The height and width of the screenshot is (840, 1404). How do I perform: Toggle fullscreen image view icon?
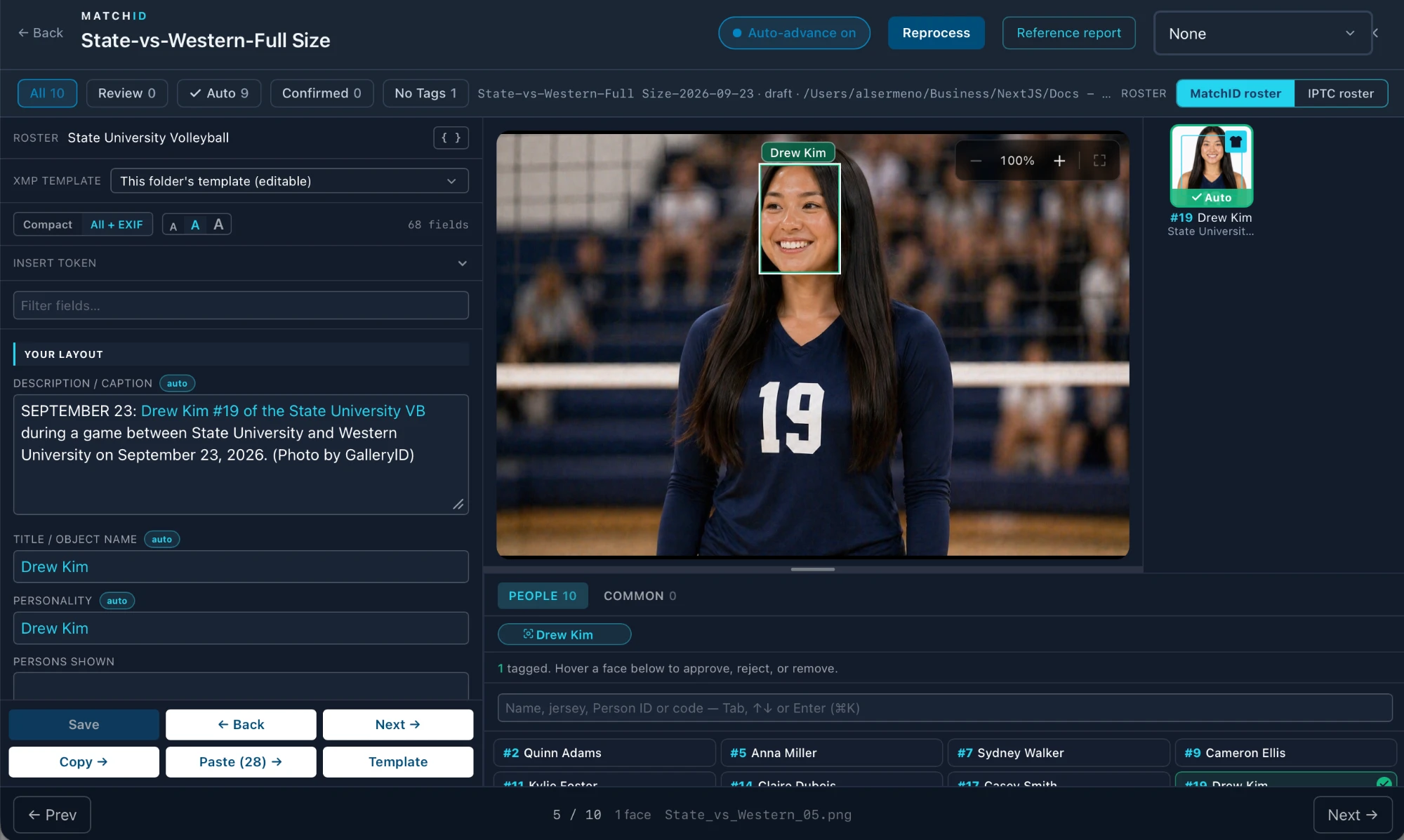pos(1099,161)
